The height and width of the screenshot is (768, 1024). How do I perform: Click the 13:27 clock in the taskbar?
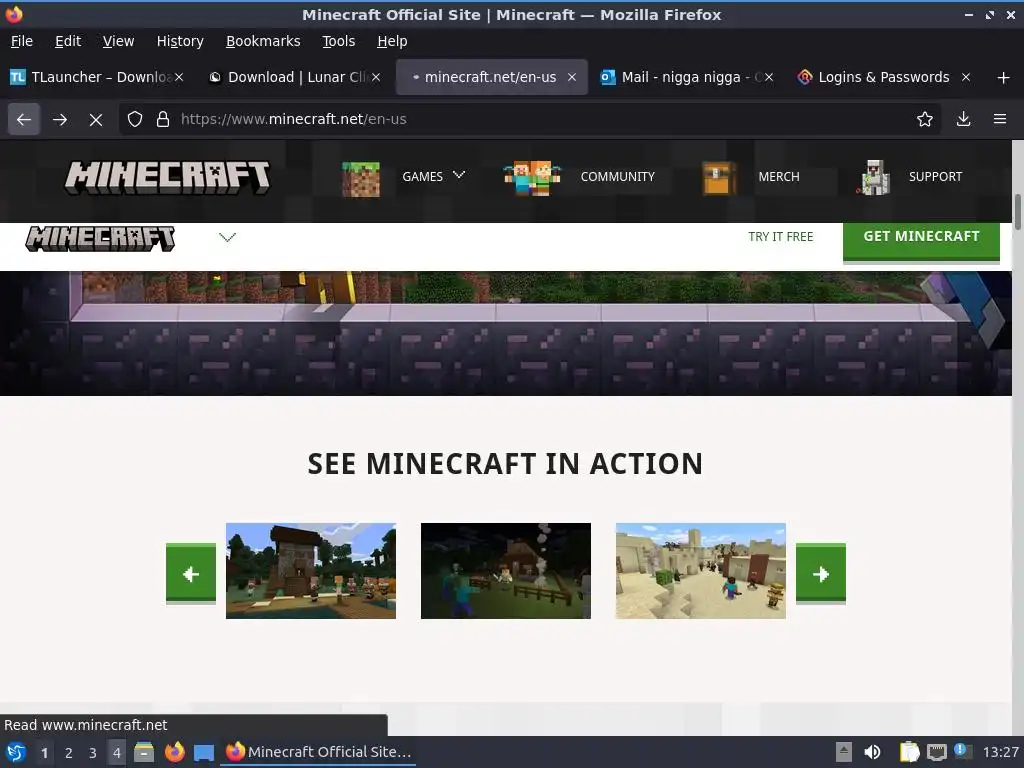point(1000,752)
